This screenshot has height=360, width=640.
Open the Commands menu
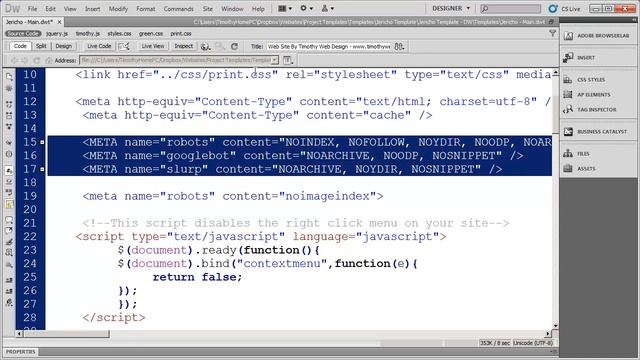pyautogui.click(x=178, y=9)
